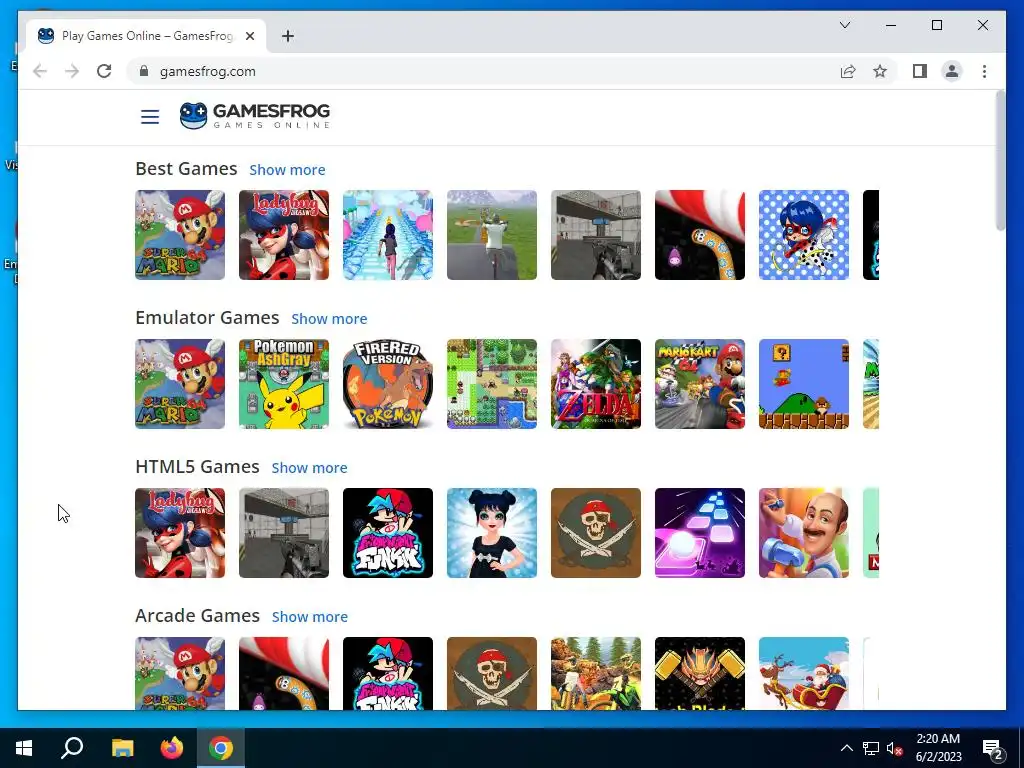Open File Explorer from the taskbar

tap(122, 748)
